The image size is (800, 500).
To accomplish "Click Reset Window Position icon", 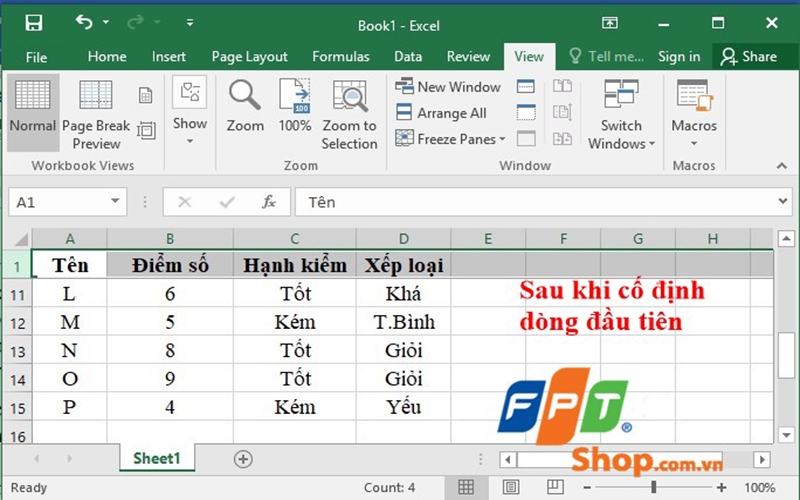I will pos(562,138).
